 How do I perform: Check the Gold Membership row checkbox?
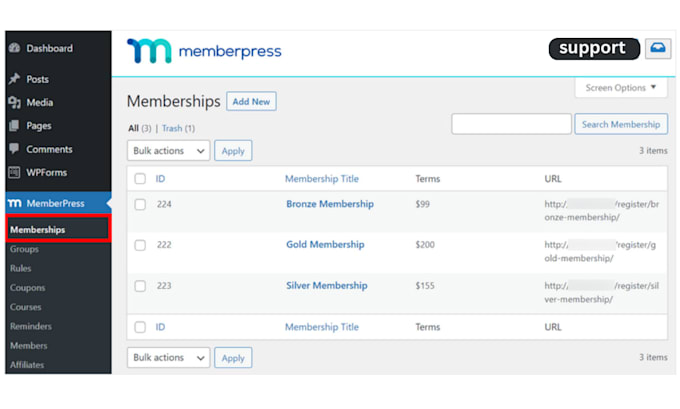coord(140,245)
